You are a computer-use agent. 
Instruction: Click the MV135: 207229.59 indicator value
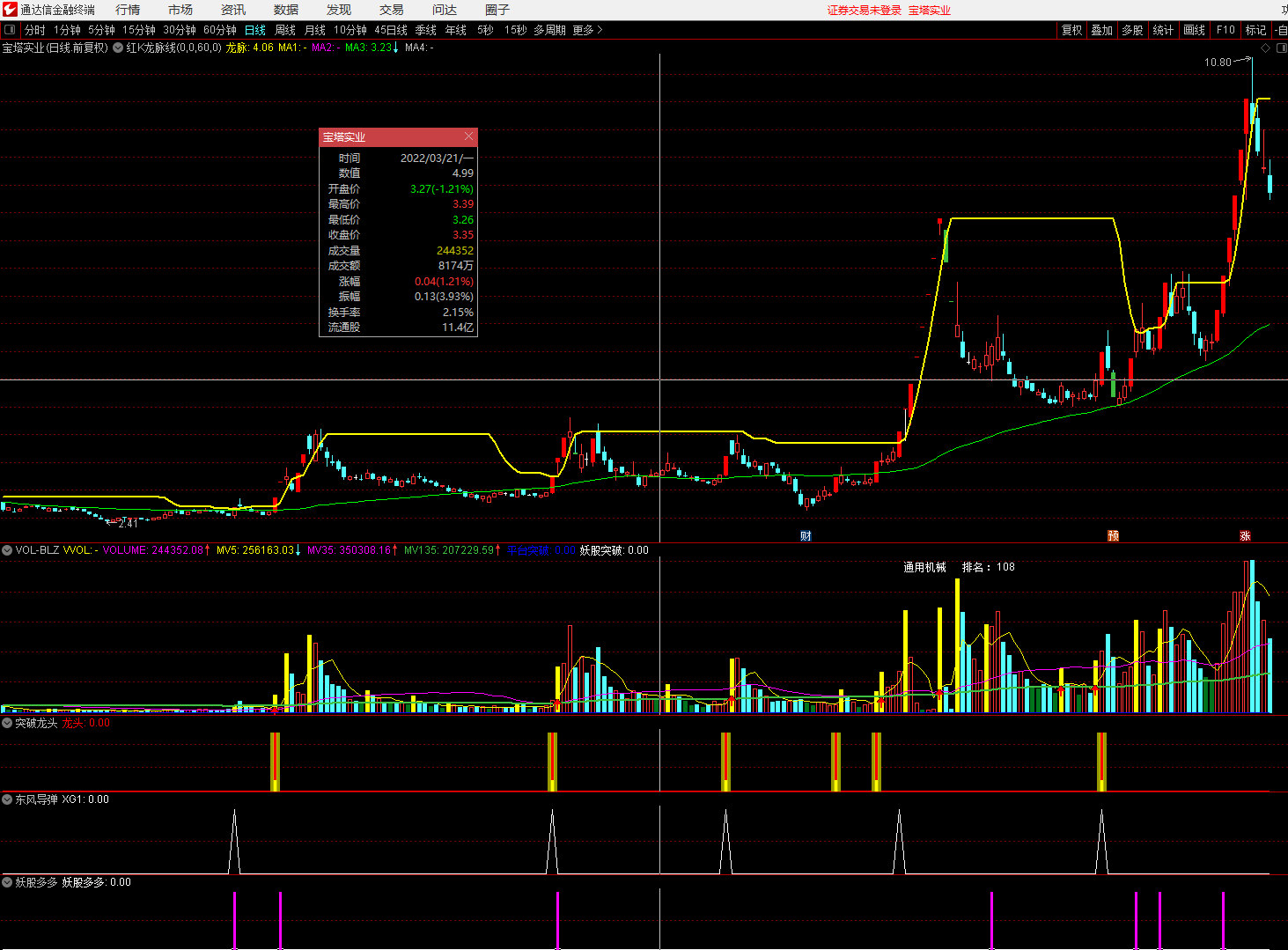(x=452, y=550)
